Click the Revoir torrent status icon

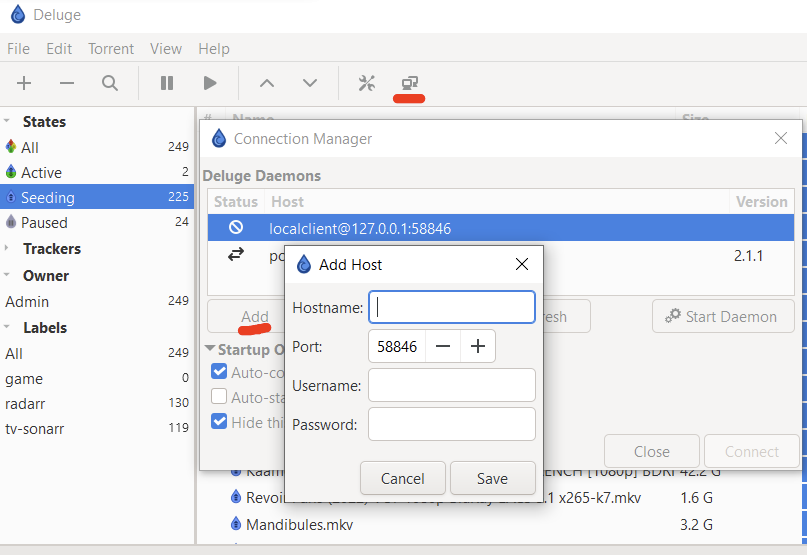click(x=236, y=497)
